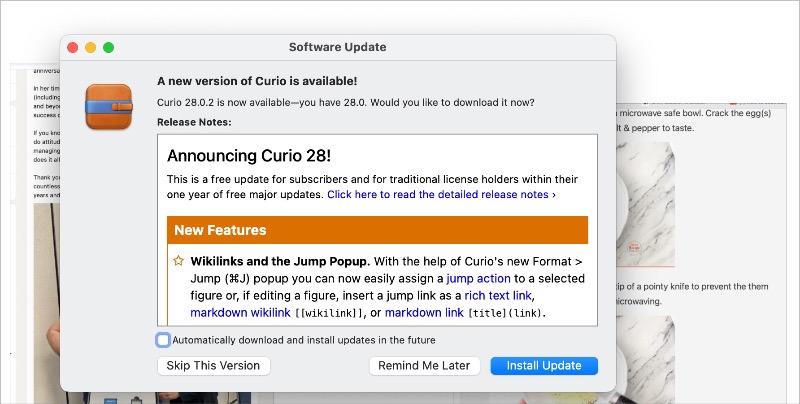Click the New Features orange header
This screenshot has width=800, height=404.
(x=378, y=230)
